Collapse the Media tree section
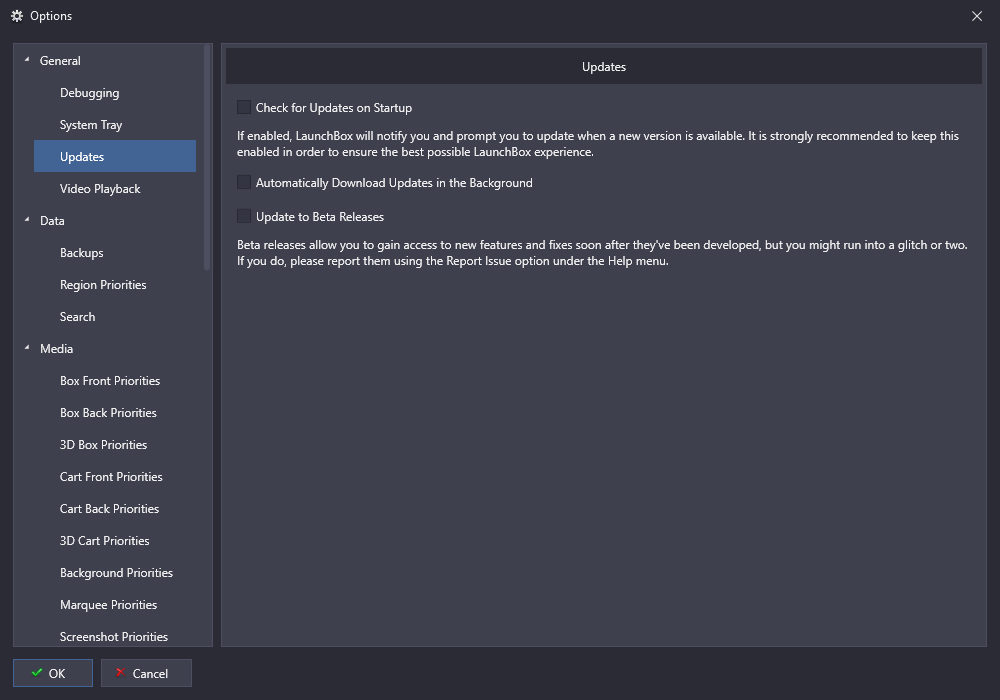This screenshot has height=700, width=1000. 27,348
